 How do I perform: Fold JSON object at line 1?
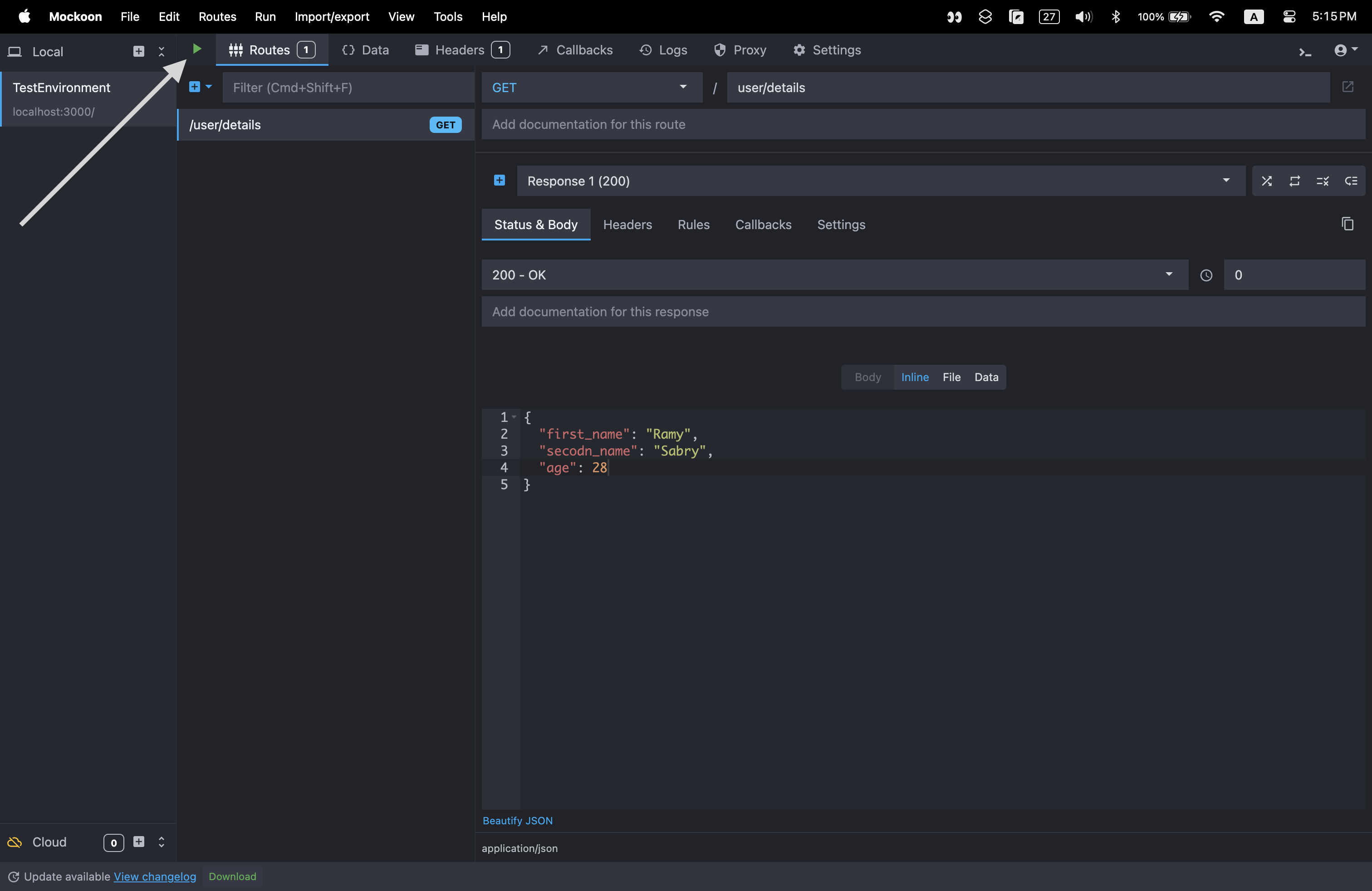(514, 416)
